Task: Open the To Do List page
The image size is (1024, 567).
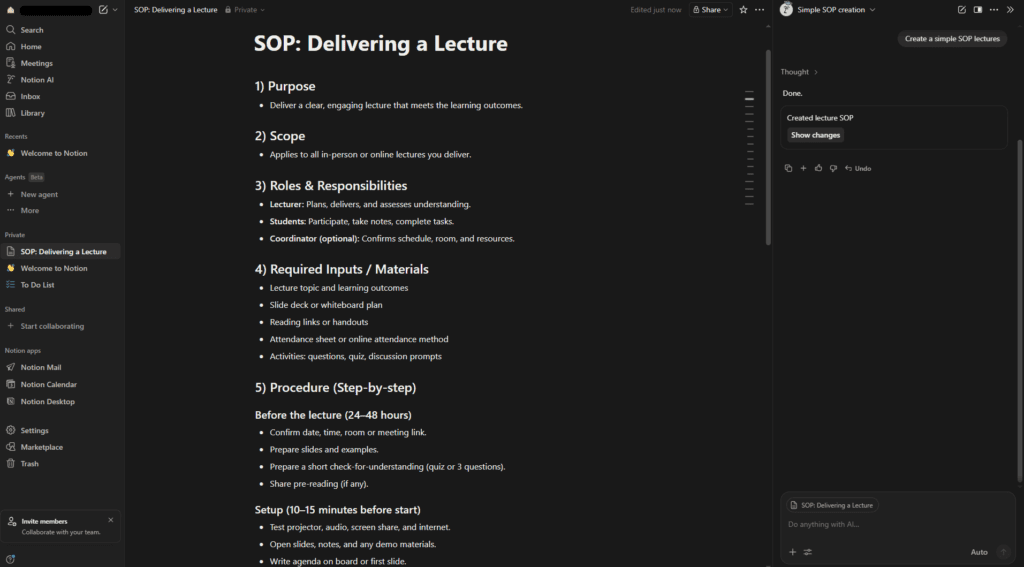Action: [x=37, y=285]
